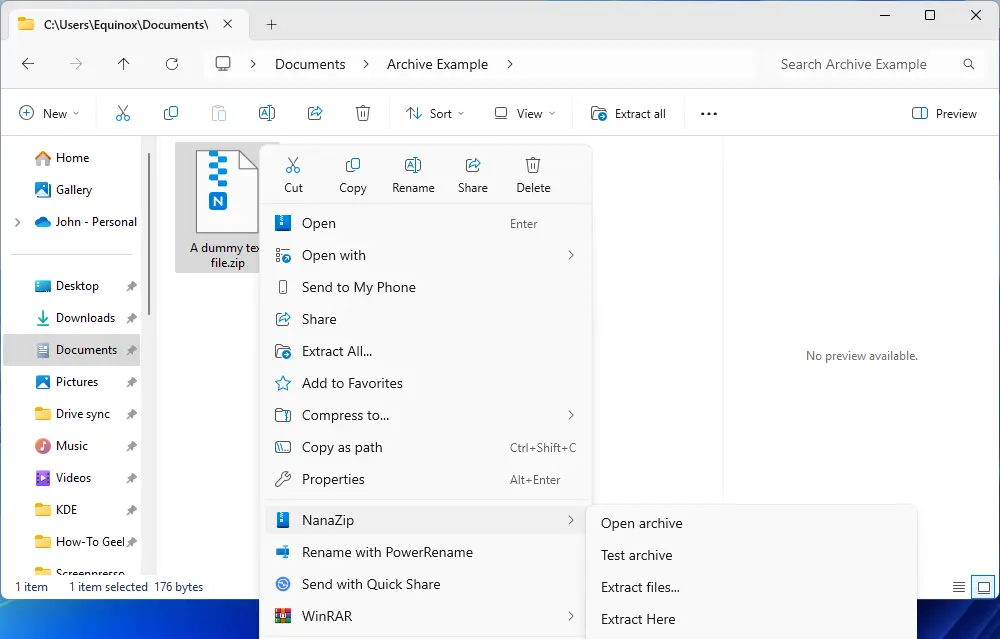Click the Cut icon in the toolbar
Viewport: 1000px width, 639px height.
122,114
